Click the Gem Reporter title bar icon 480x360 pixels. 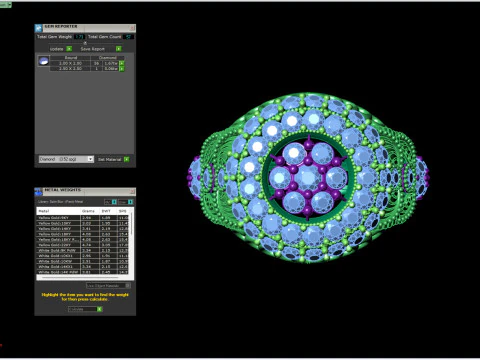[39, 28]
